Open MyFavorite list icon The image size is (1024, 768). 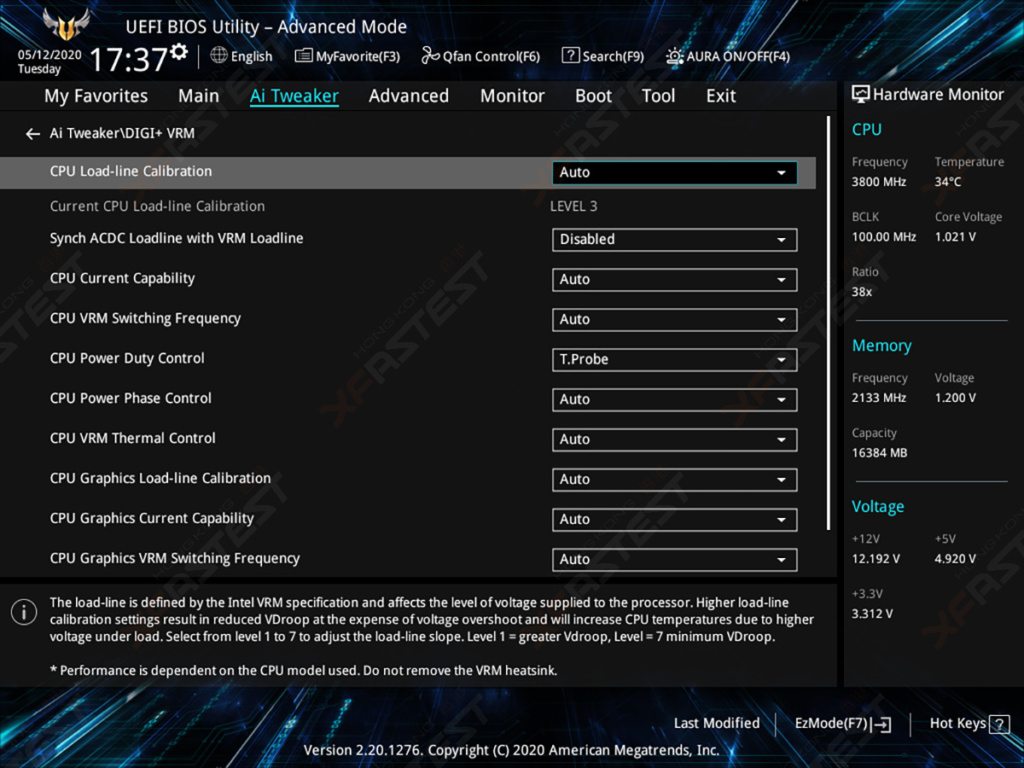tap(303, 56)
